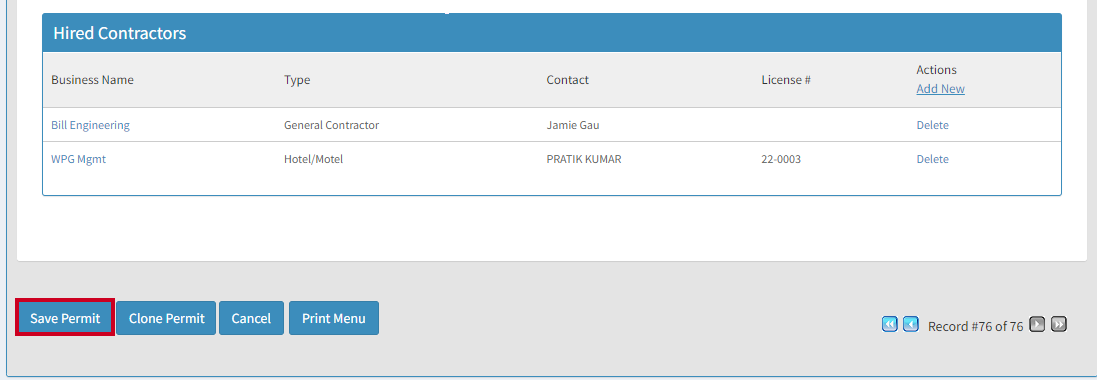1097x380 pixels.
Task: Click the Hired Contractors panel header
Action: point(551,33)
